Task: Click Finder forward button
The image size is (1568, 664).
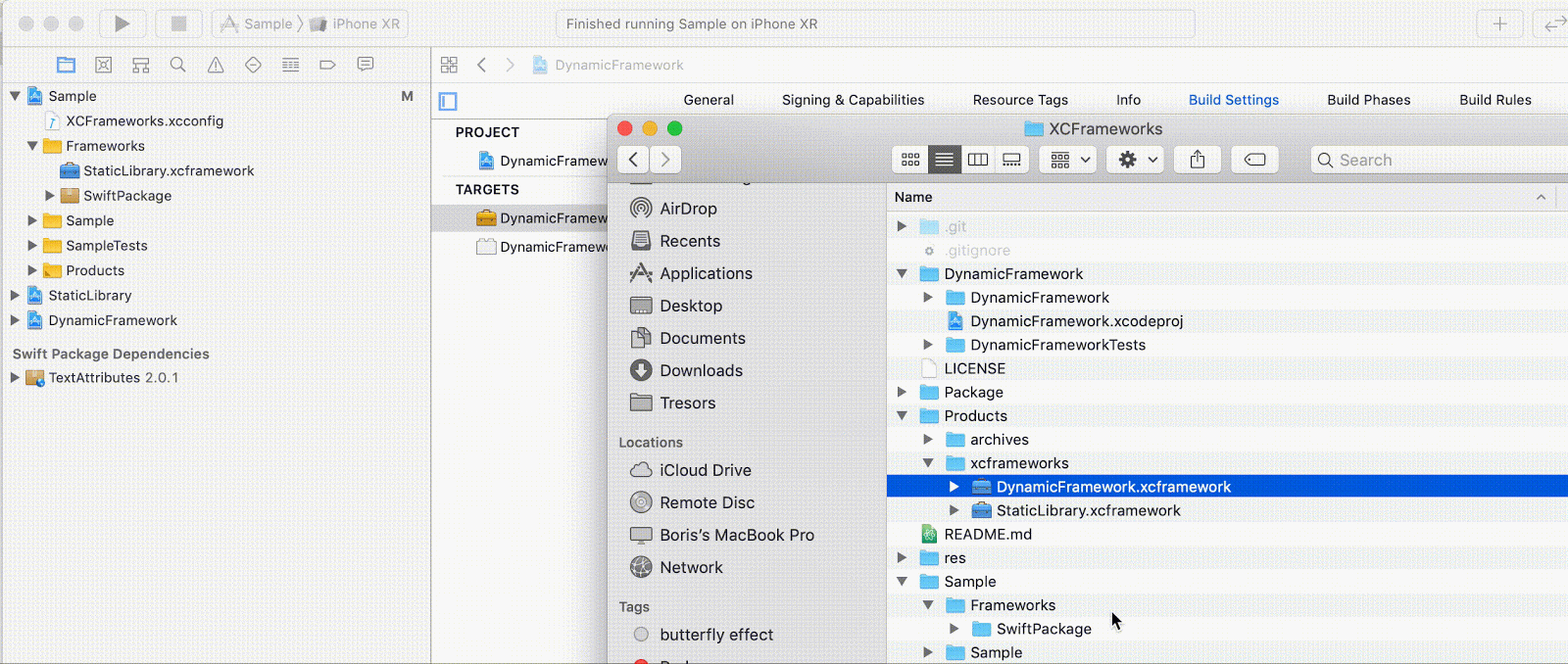Action: pyautogui.click(x=665, y=160)
